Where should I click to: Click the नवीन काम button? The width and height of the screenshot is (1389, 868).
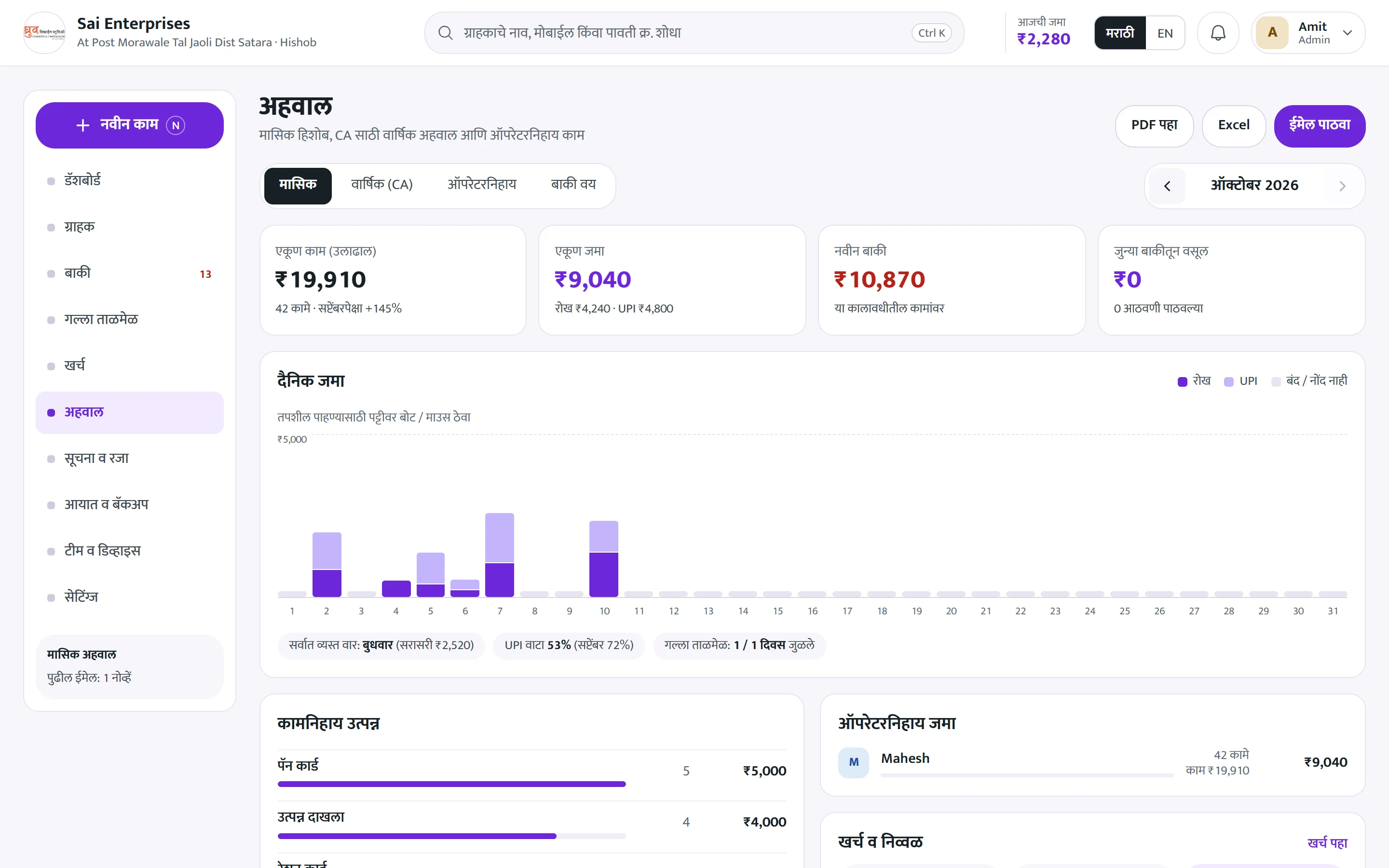coord(130,125)
